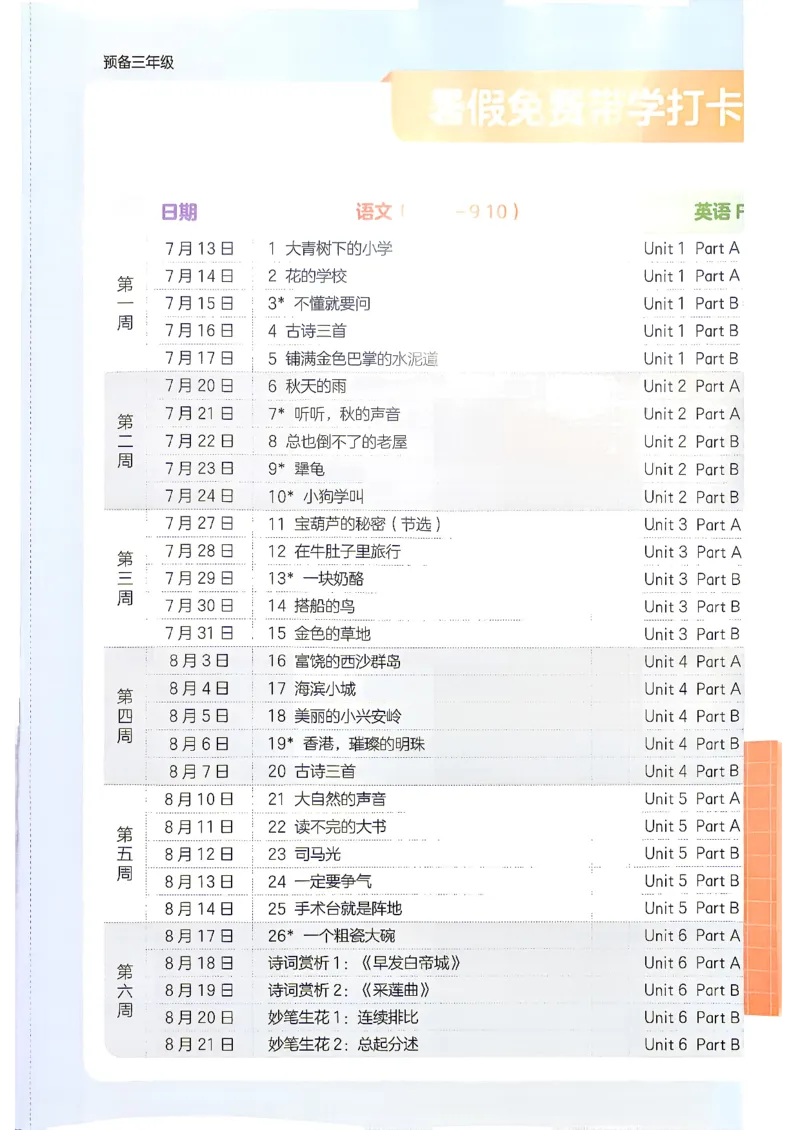The image size is (800, 1130).
Task: Select the date "7月23日"
Action: [x=200, y=468]
